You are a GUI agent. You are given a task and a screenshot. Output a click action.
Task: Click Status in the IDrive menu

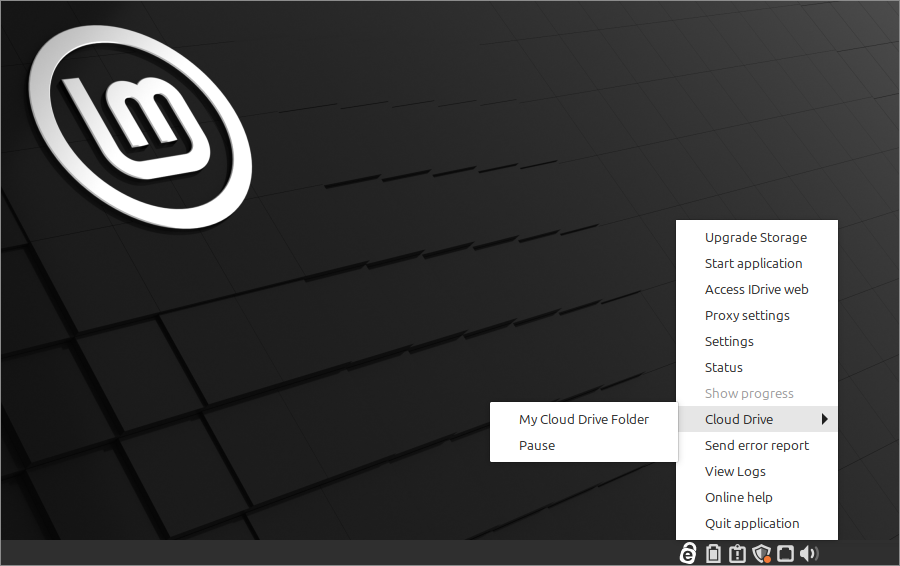pyautogui.click(x=757, y=367)
